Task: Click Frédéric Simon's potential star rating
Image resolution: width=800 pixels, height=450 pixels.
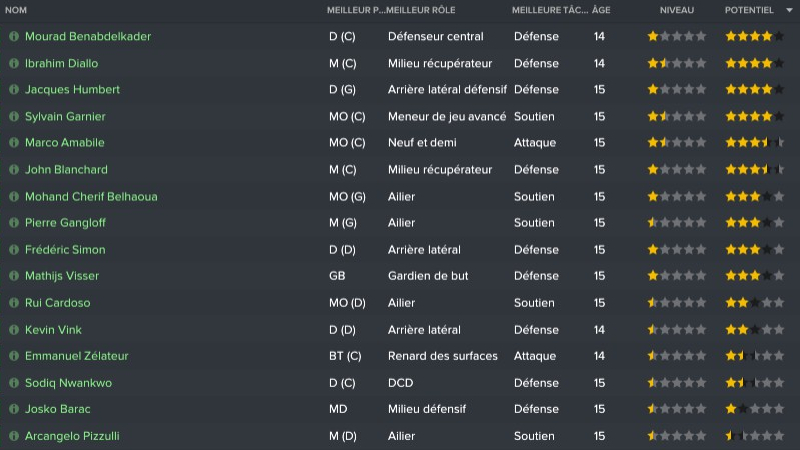Action: pyautogui.click(x=754, y=250)
